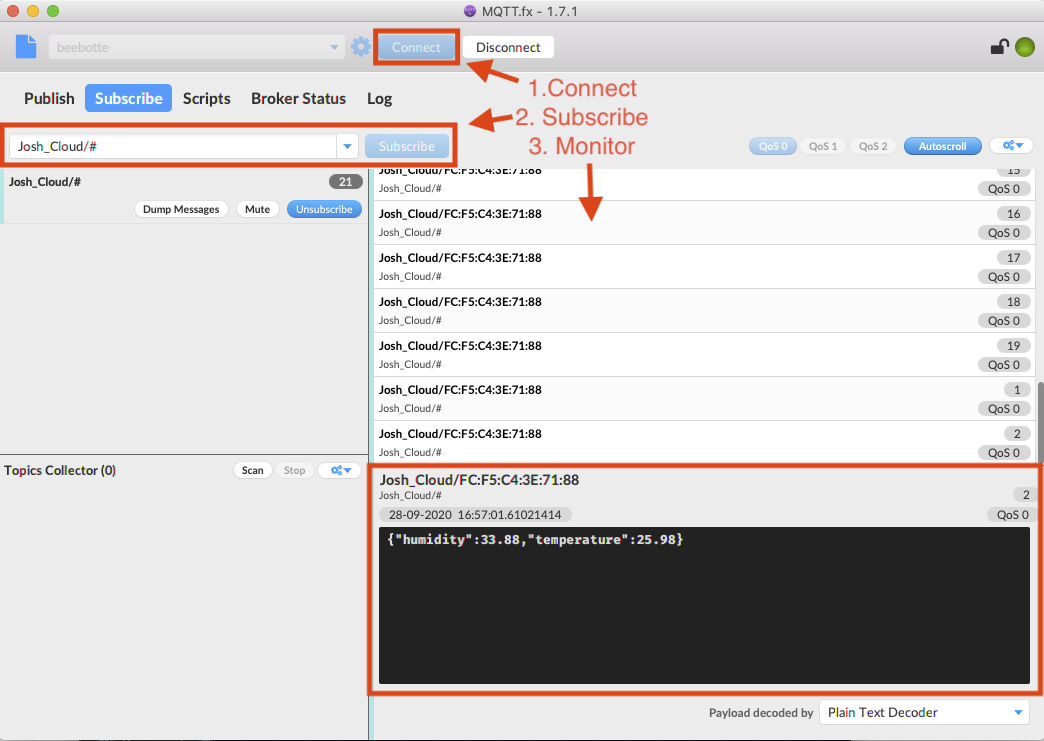Click the connection status indicator circle
The width and height of the screenshot is (1044, 741).
point(1023,46)
